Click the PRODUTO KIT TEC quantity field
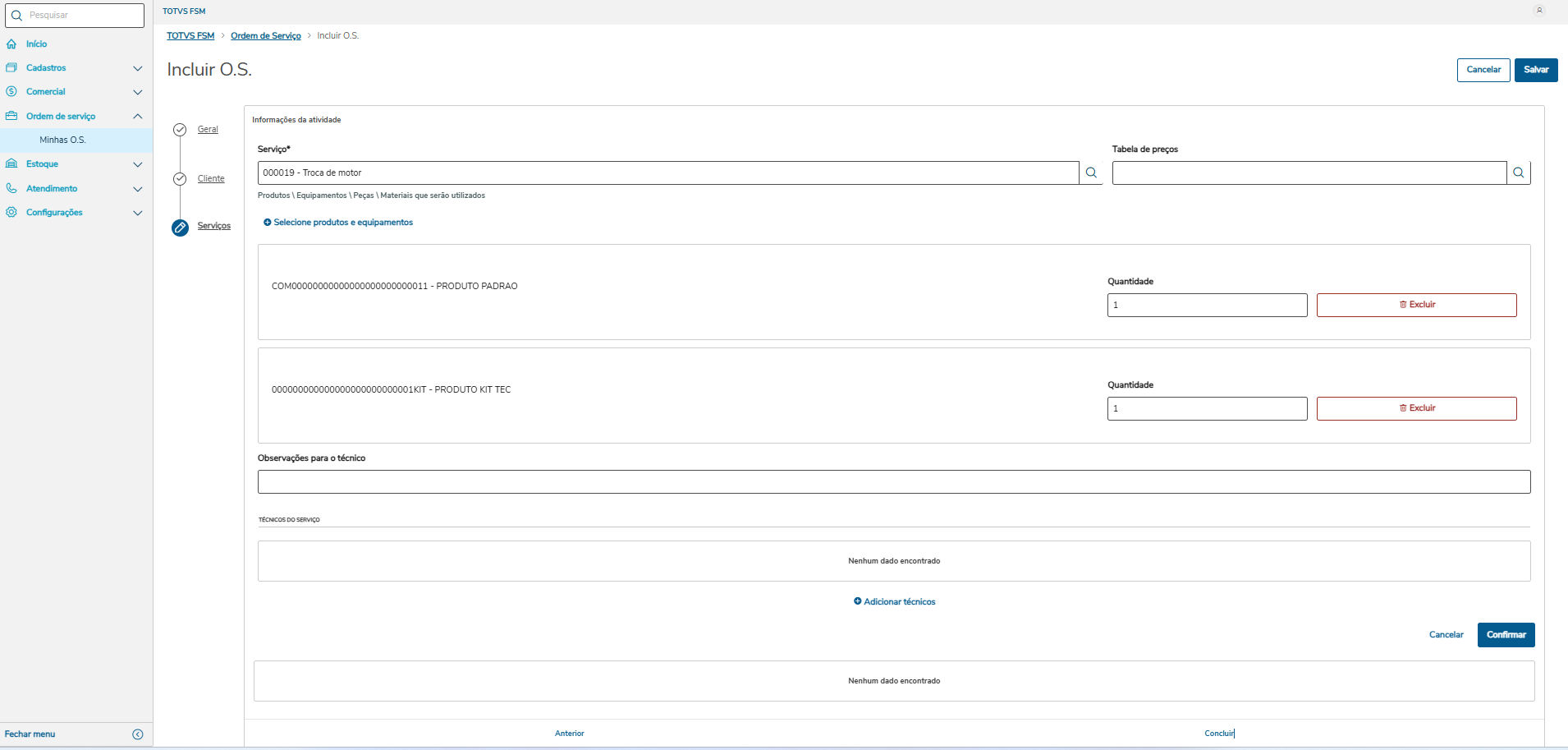 [1207, 408]
